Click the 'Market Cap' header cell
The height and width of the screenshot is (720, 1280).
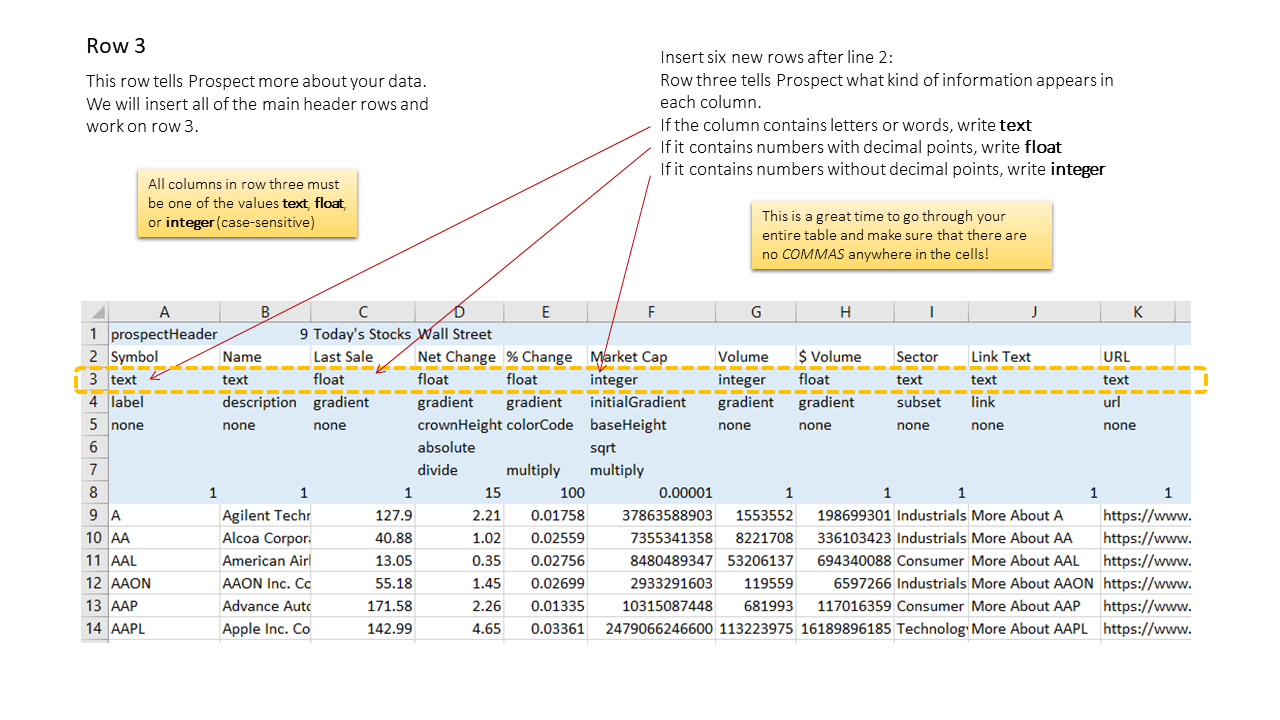click(x=651, y=357)
